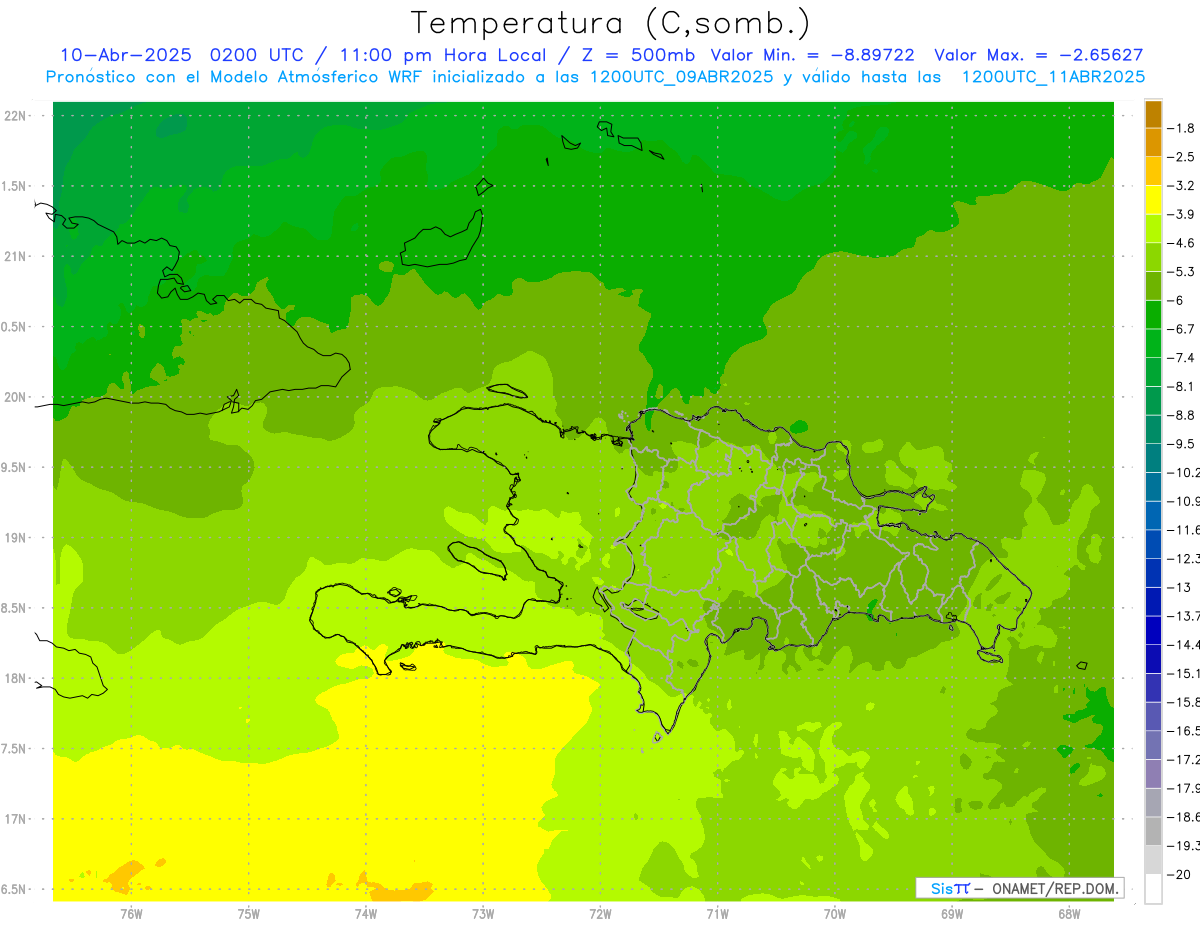Pick the dark blue swatch between -13.7 and -14.4

pyautogui.click(x=1153, y=630)
